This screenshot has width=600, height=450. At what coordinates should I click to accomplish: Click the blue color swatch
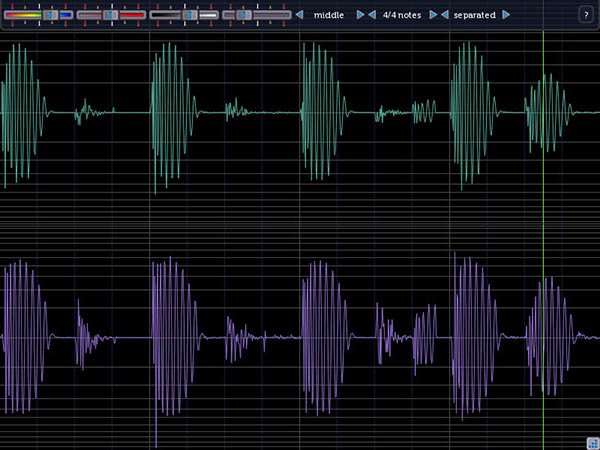click(66, 15)
